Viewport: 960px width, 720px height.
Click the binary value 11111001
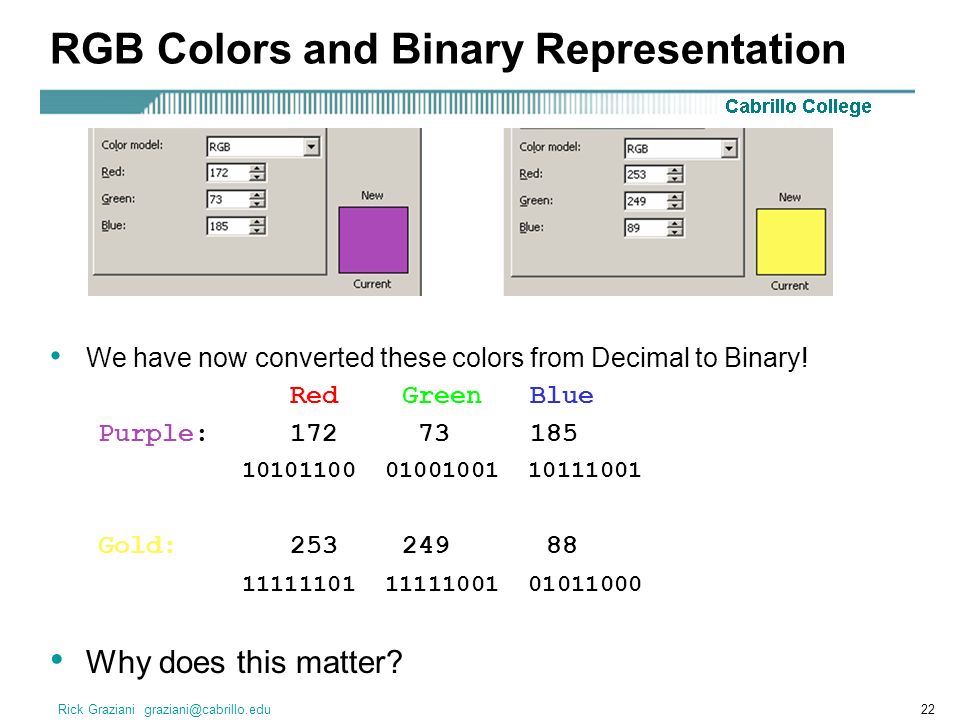[441, 583]
